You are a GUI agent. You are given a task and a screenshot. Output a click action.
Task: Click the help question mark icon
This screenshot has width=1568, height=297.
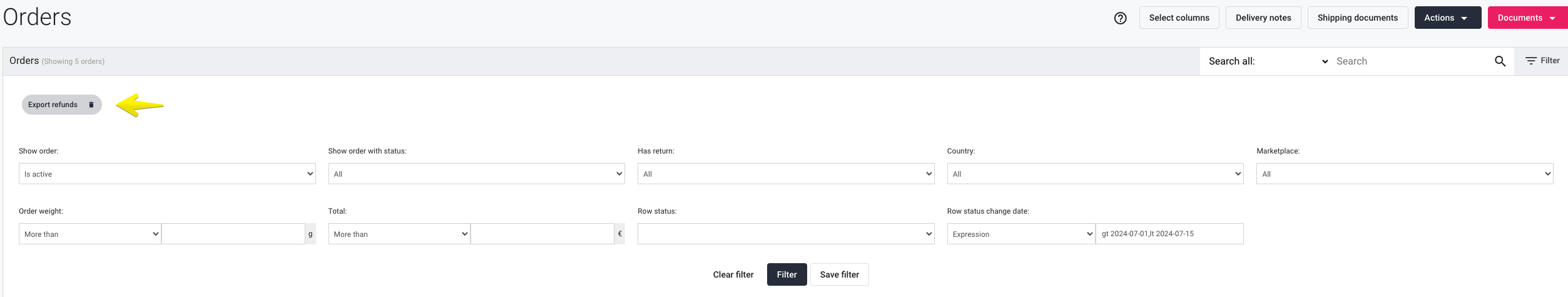pos(1120,18)
